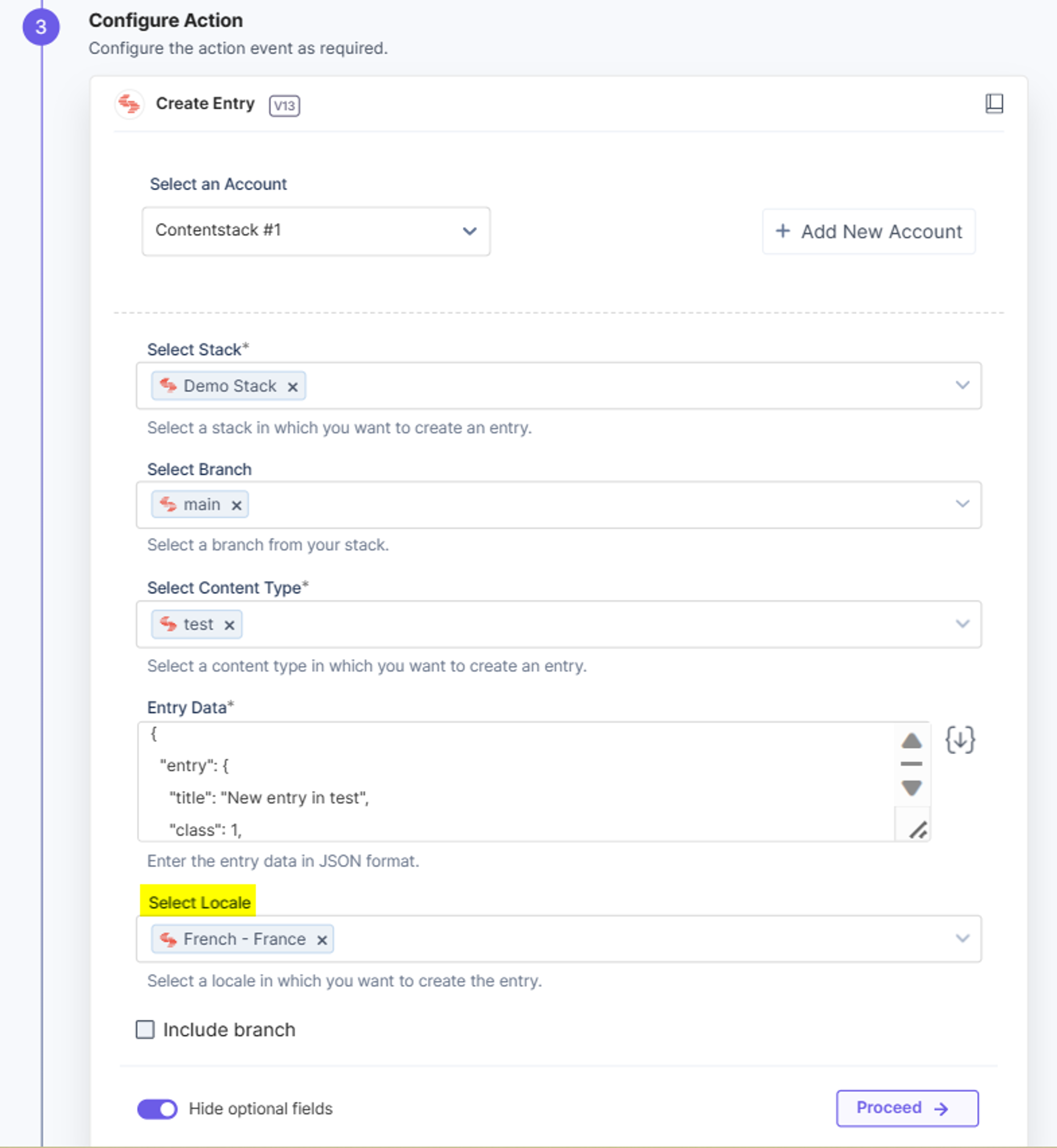Click the French - France tag
The image size is (1057, 1148).
243,939
